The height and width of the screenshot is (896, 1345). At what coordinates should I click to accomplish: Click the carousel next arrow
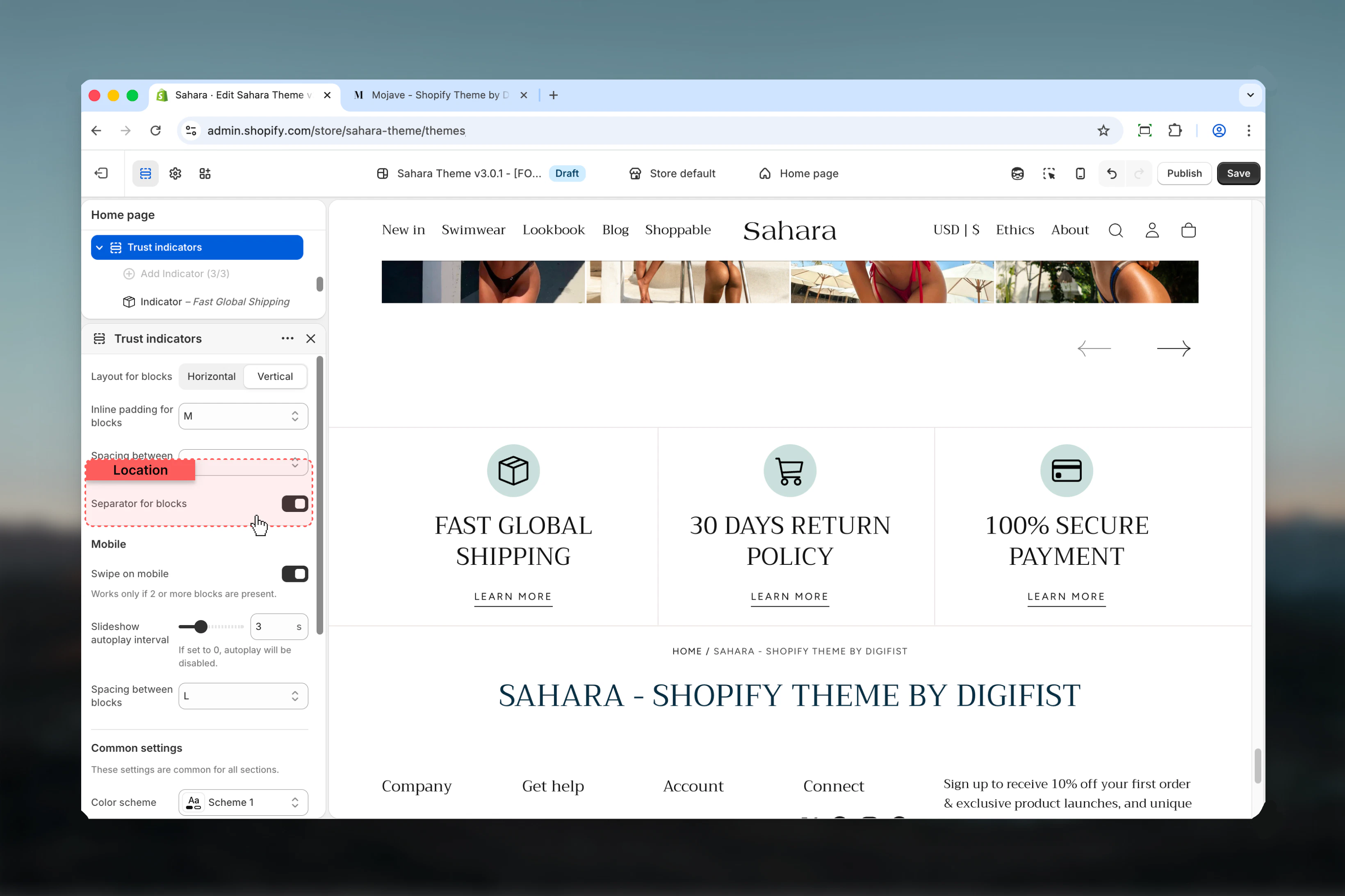tap(1174, 348)
